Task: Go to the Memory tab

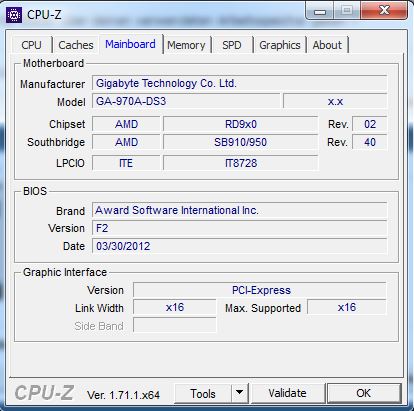Action: (186, 45)
